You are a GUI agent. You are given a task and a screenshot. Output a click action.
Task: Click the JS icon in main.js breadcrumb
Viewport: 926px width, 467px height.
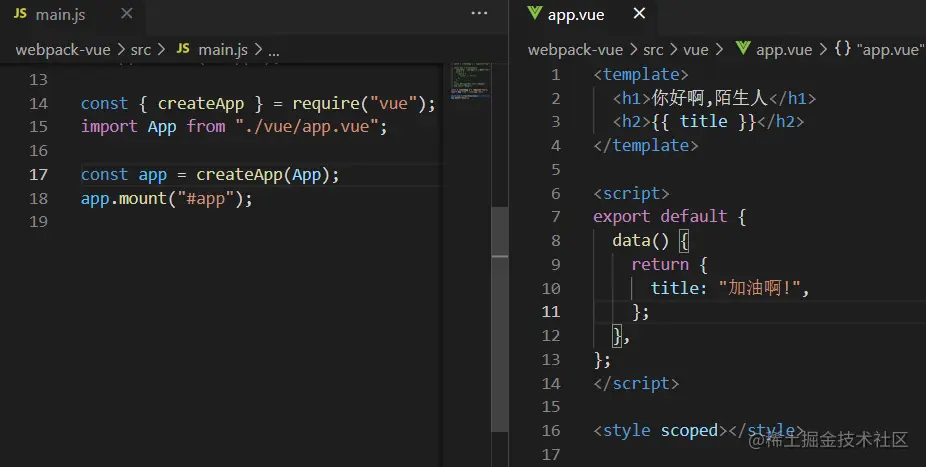coord(183,49)
